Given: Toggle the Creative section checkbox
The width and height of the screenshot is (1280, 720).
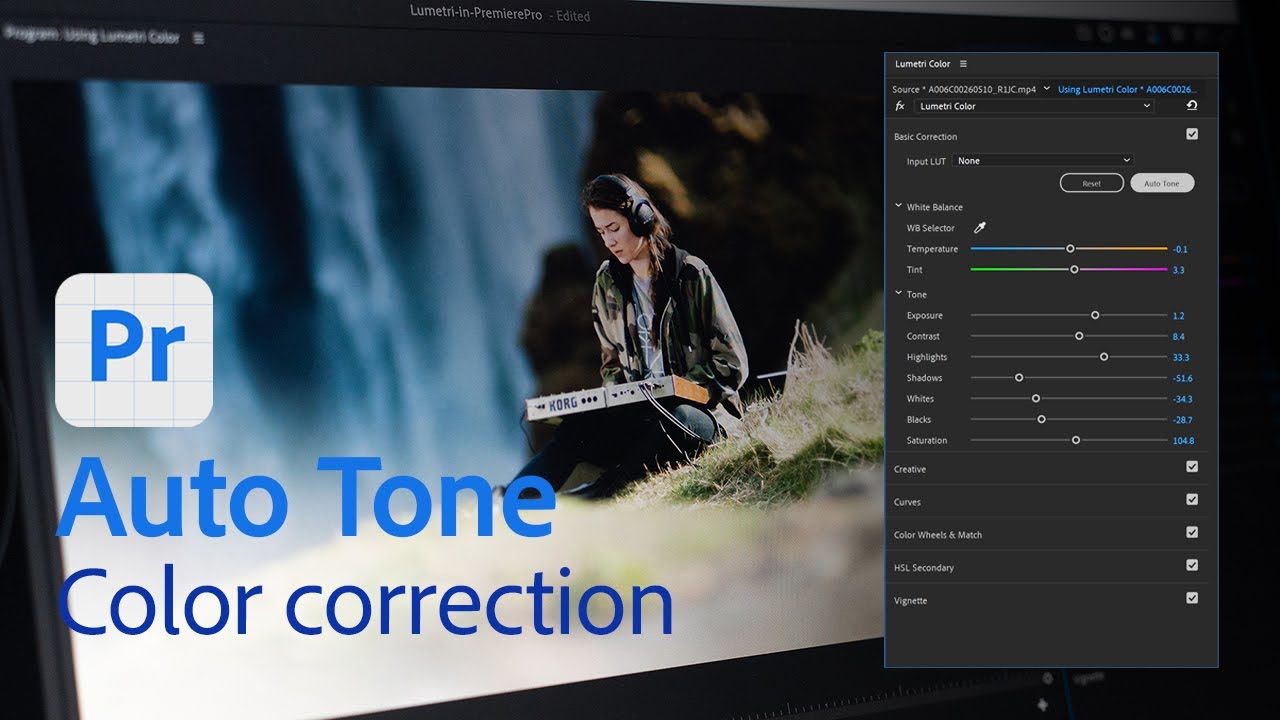Looking at the screenshot, I should point(1192,467).
